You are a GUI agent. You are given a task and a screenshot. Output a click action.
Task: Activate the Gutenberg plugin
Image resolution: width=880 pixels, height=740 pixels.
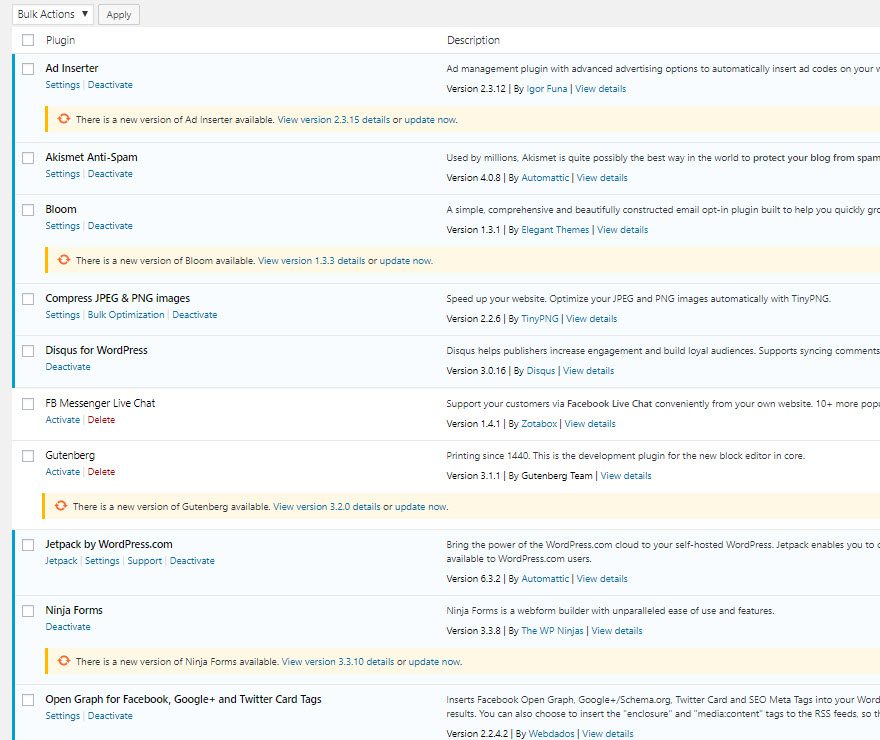coord(63,472)
